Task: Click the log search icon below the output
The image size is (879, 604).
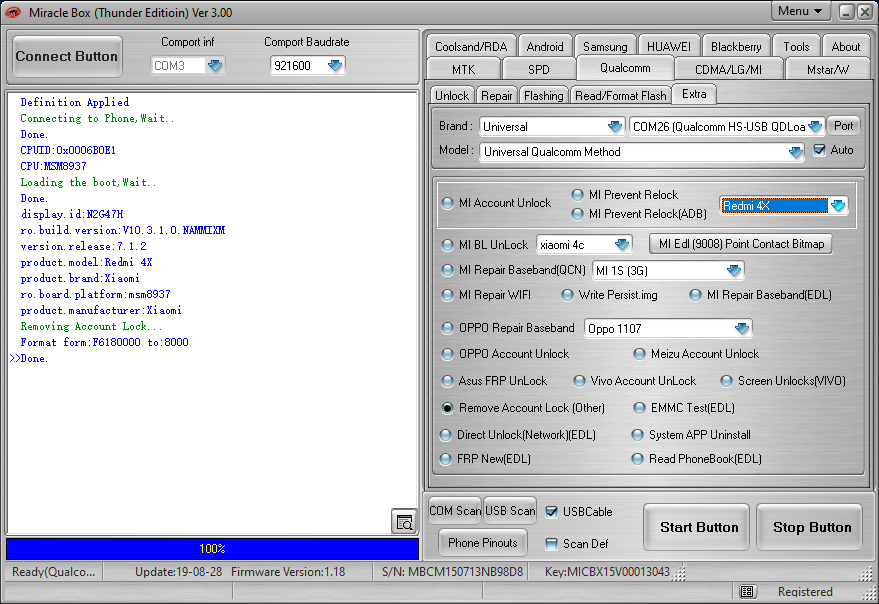Action: tap(404, 522)
